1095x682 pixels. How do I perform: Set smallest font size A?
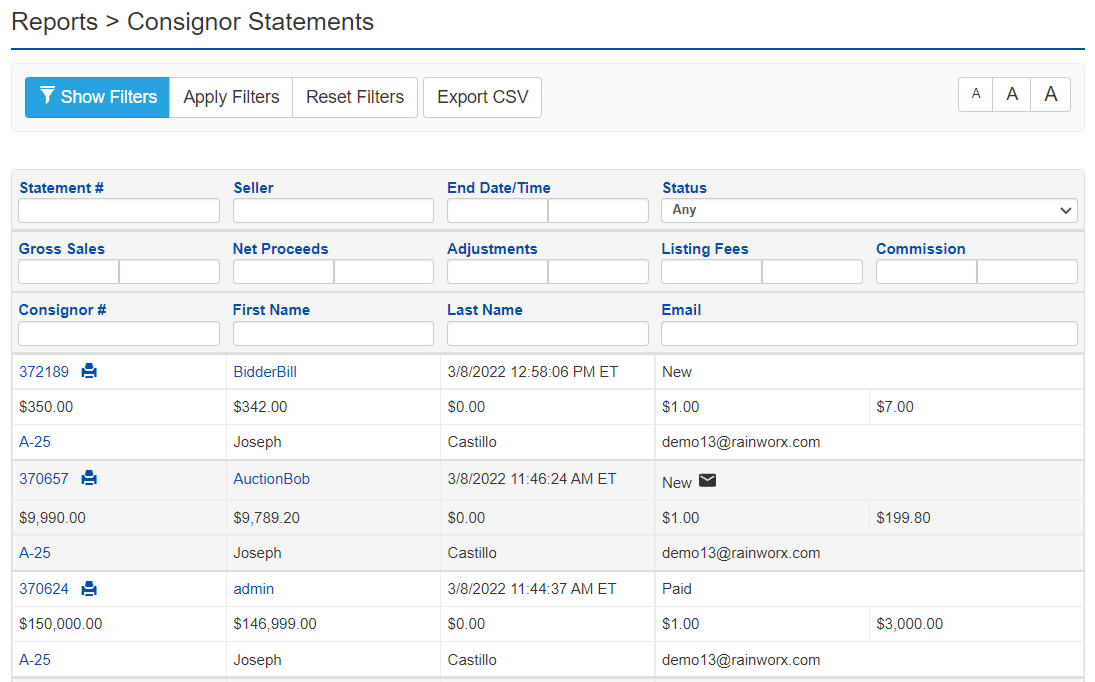pos(976,94)
